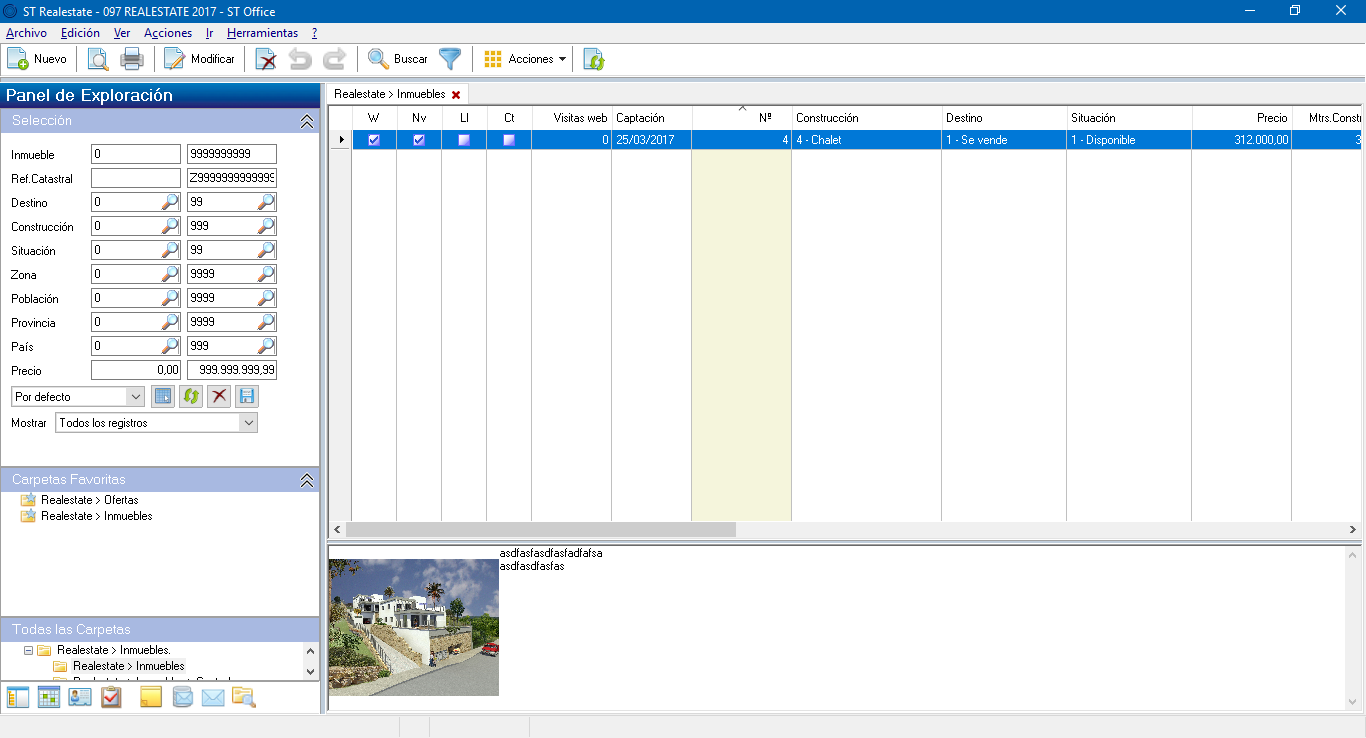The height and width of the screenshot is (738, 1366).
Task: Click the refresh page icon in toolbar
Action: (594, 59)
